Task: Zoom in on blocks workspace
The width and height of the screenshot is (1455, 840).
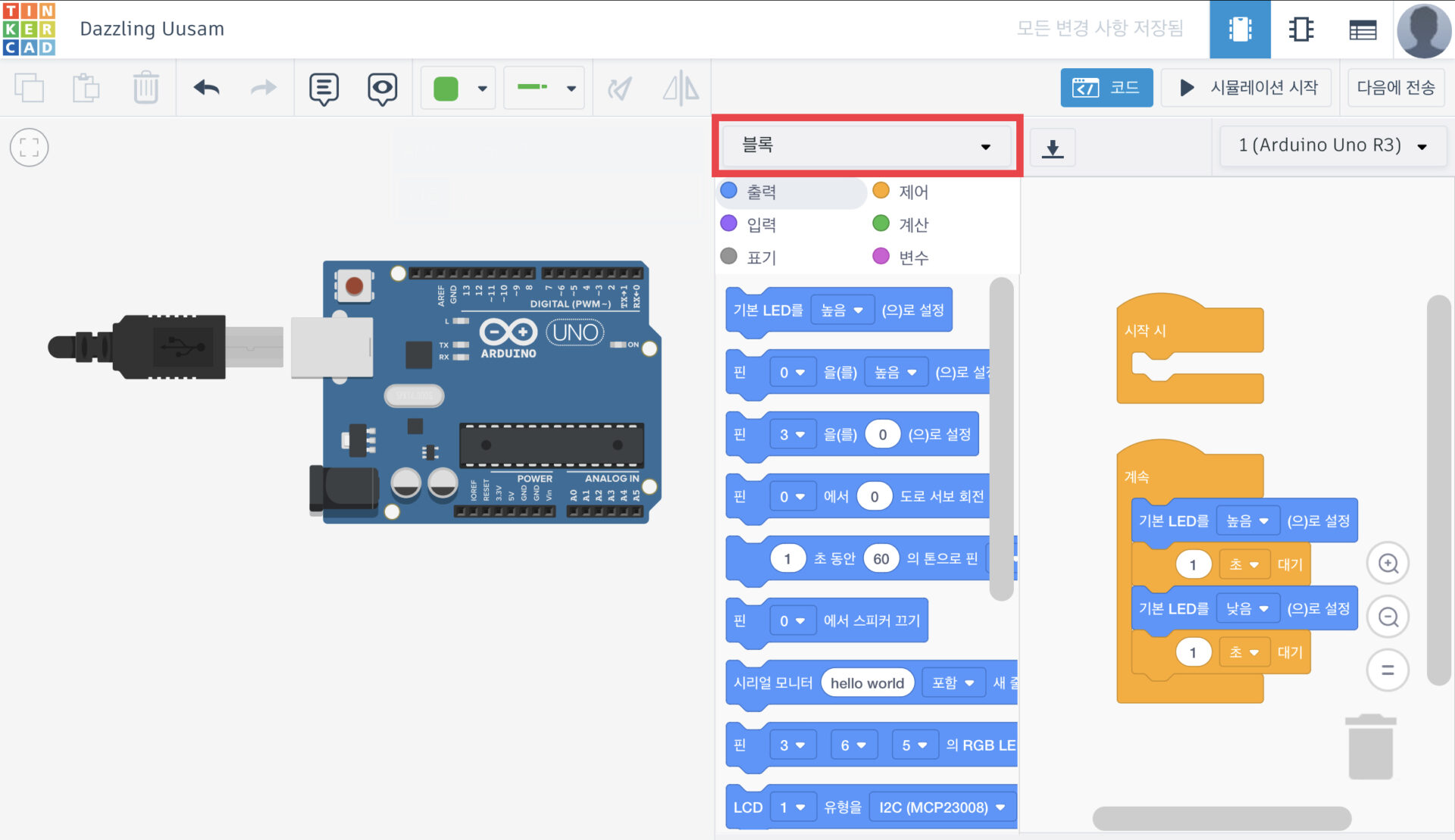Action: 1388,564
